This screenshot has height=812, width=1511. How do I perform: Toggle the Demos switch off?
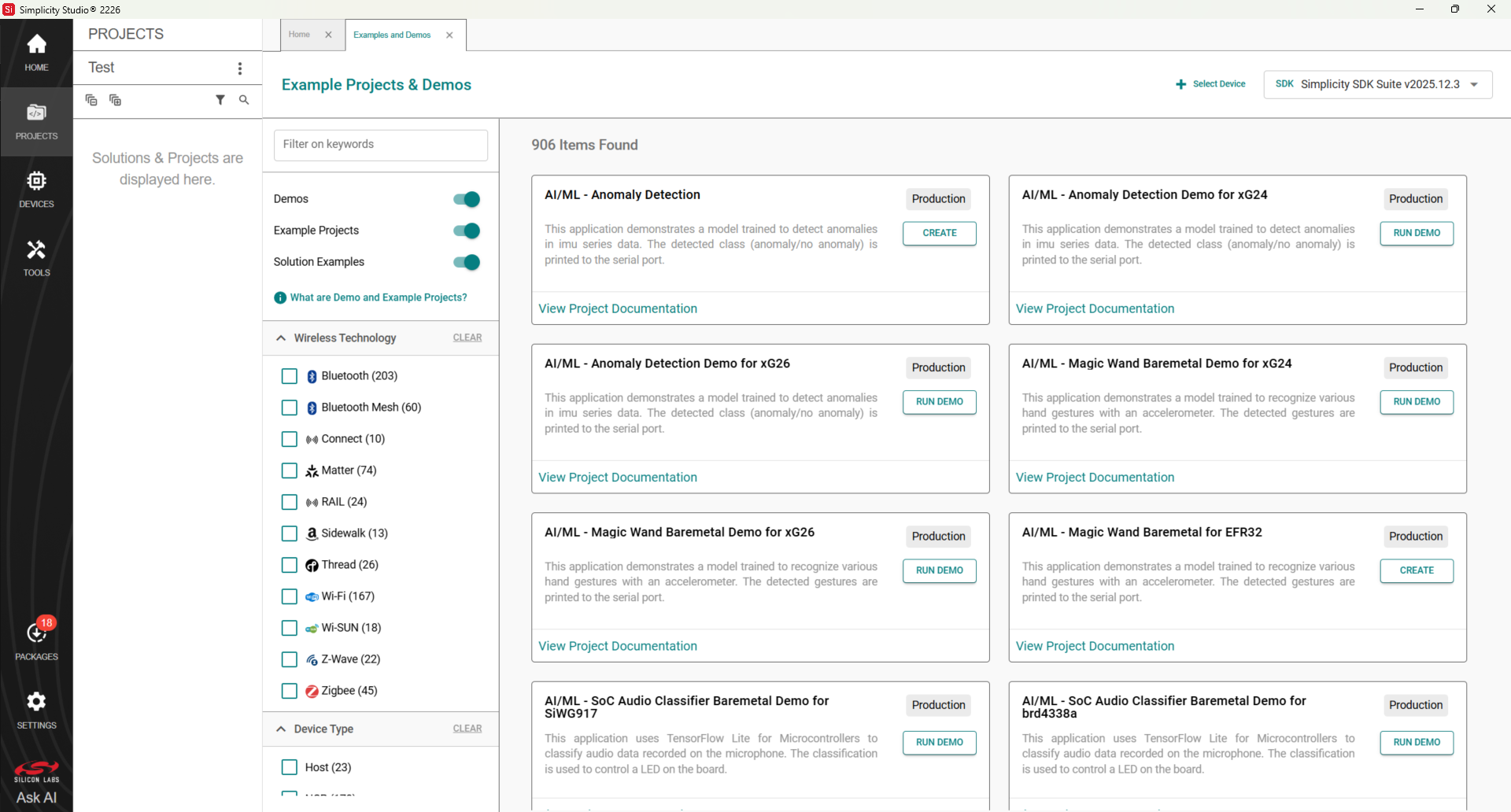tap(467, 199)
